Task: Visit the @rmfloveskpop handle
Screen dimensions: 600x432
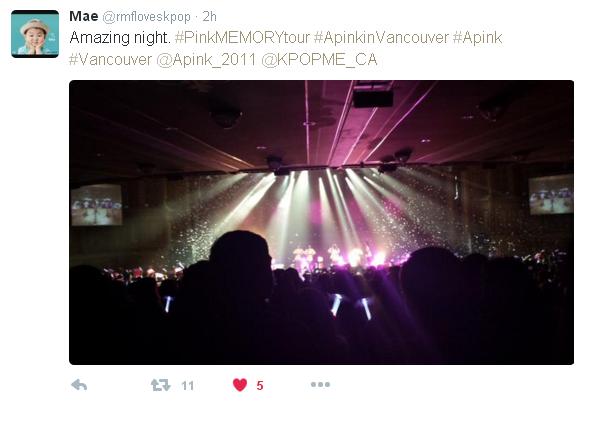Action: click(147, 17)
